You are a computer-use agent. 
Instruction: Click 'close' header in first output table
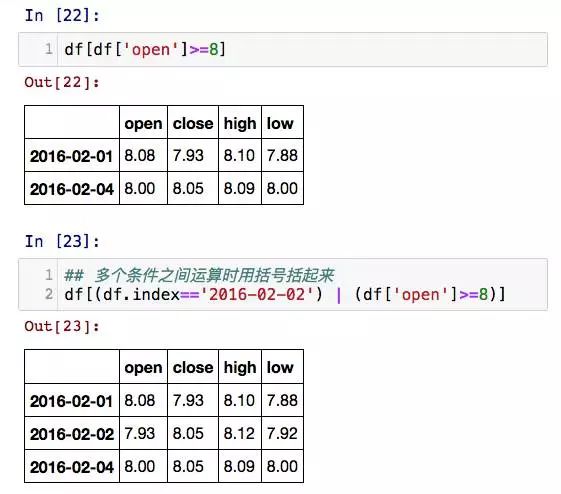click(193, 123)
